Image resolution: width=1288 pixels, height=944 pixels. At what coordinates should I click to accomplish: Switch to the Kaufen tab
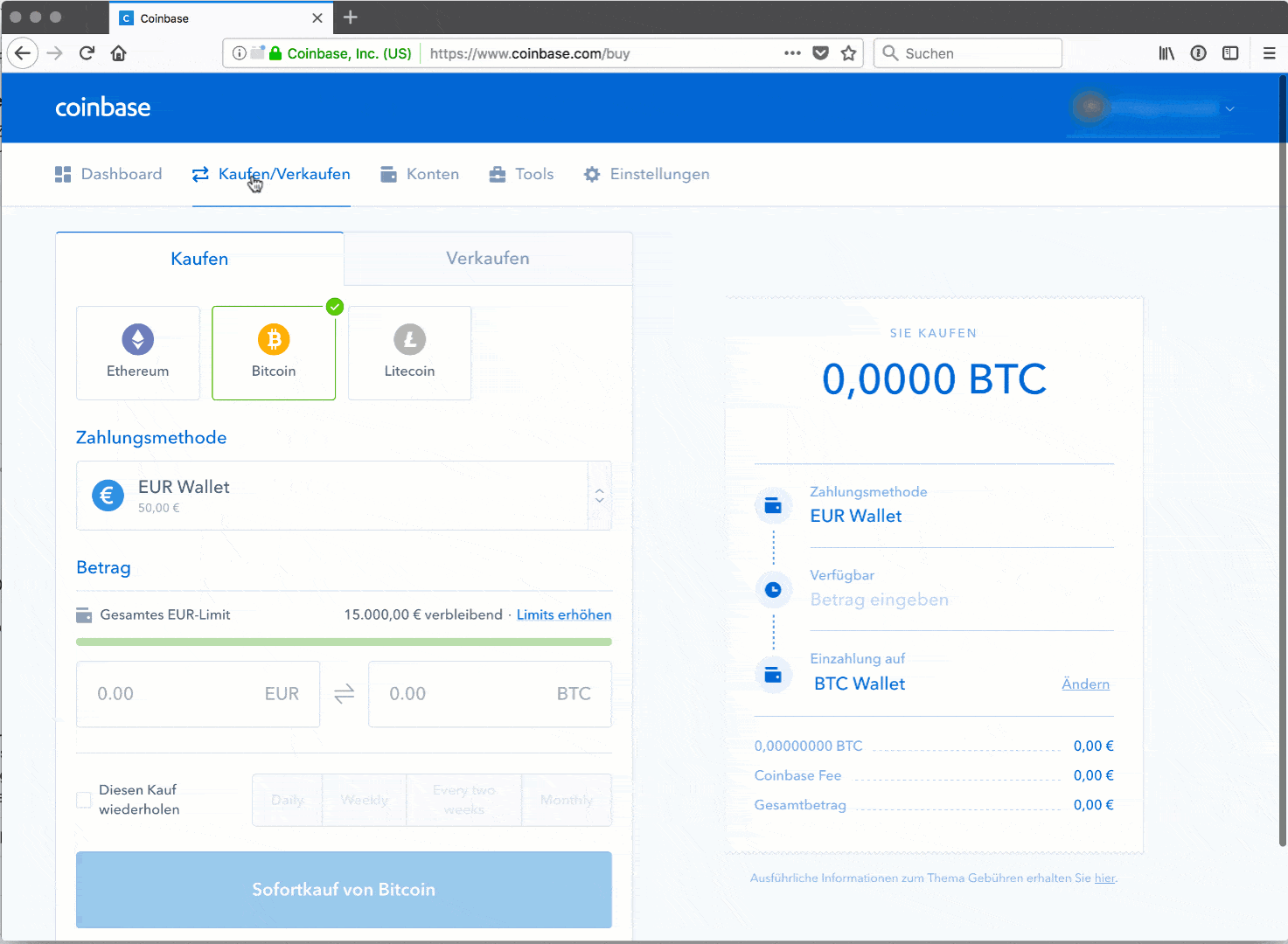pos(199,259)
